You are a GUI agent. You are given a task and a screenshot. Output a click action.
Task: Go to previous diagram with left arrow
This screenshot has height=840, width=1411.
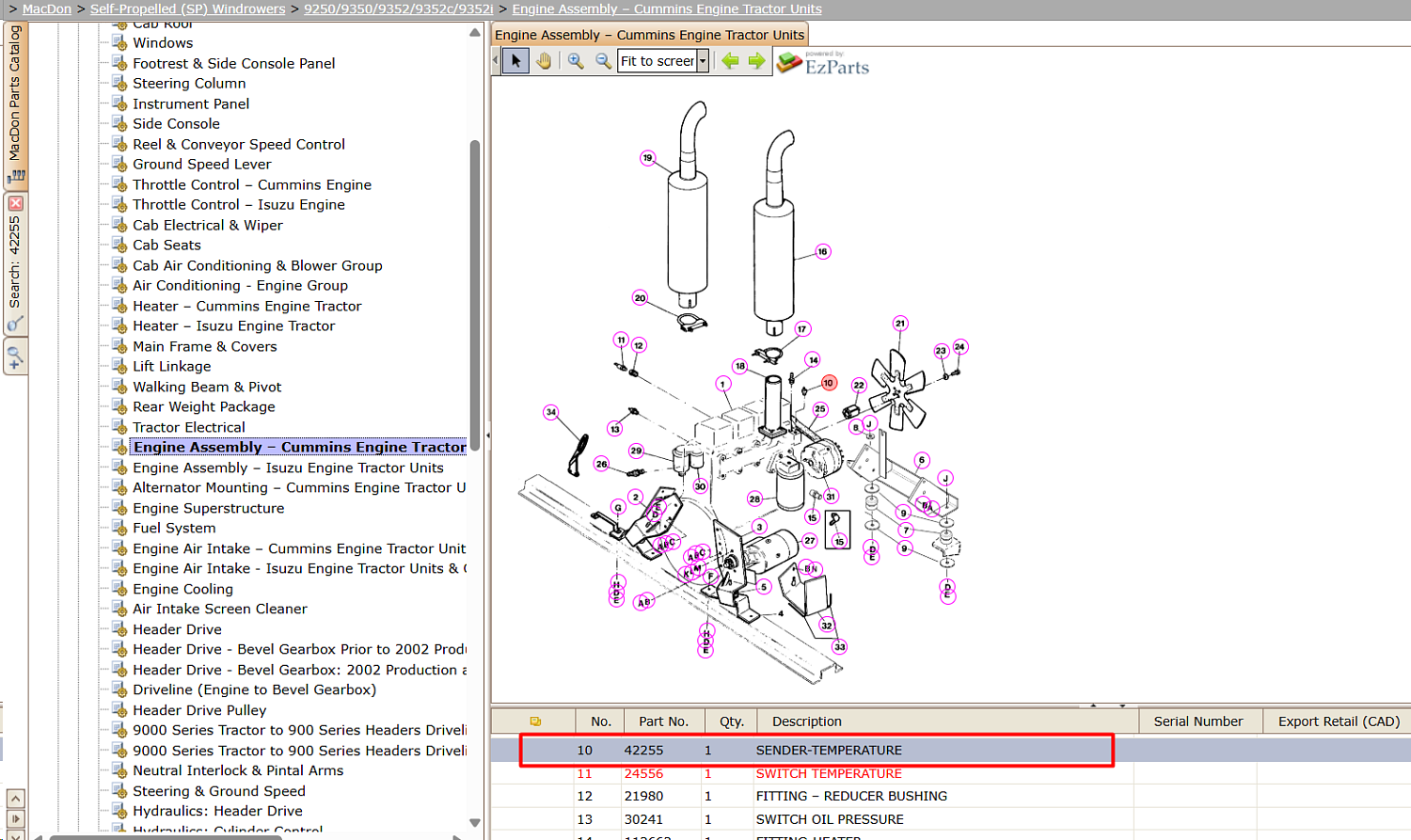730,61
